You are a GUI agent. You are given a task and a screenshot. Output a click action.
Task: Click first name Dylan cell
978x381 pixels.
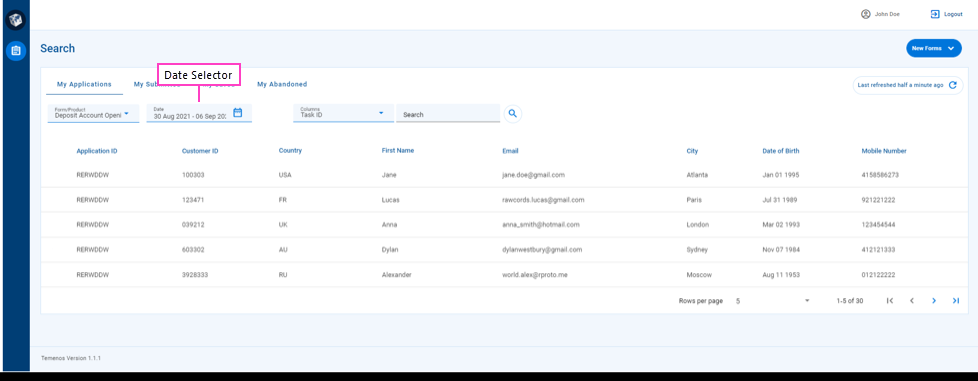coord(390,249)
